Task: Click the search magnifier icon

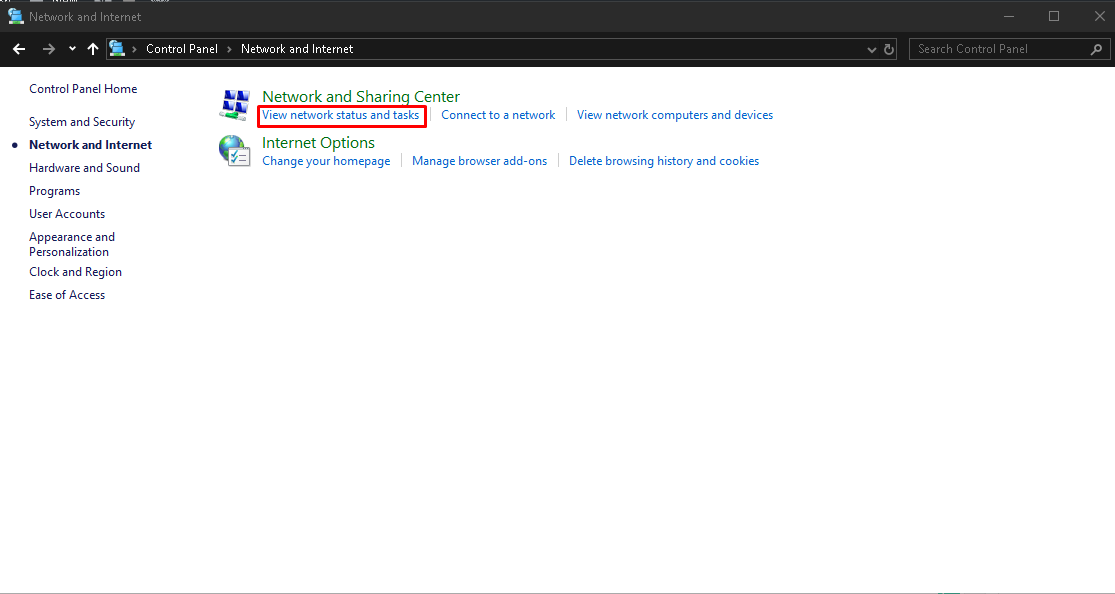Action: [1096, 49]
